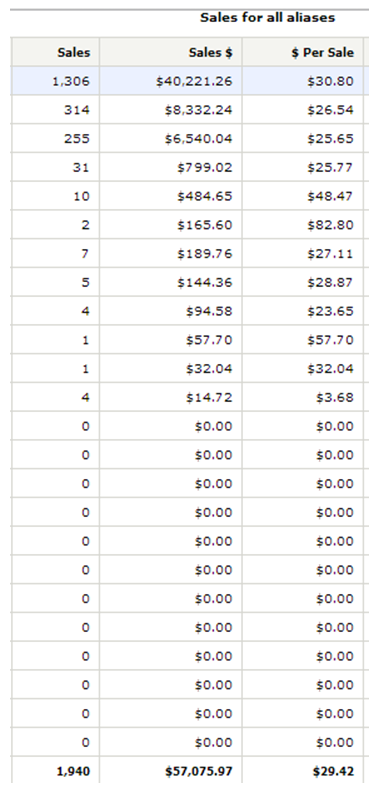The image size is (373, 790).
Task: Select the $484.65 sales amount
Action: pos(205,196)
